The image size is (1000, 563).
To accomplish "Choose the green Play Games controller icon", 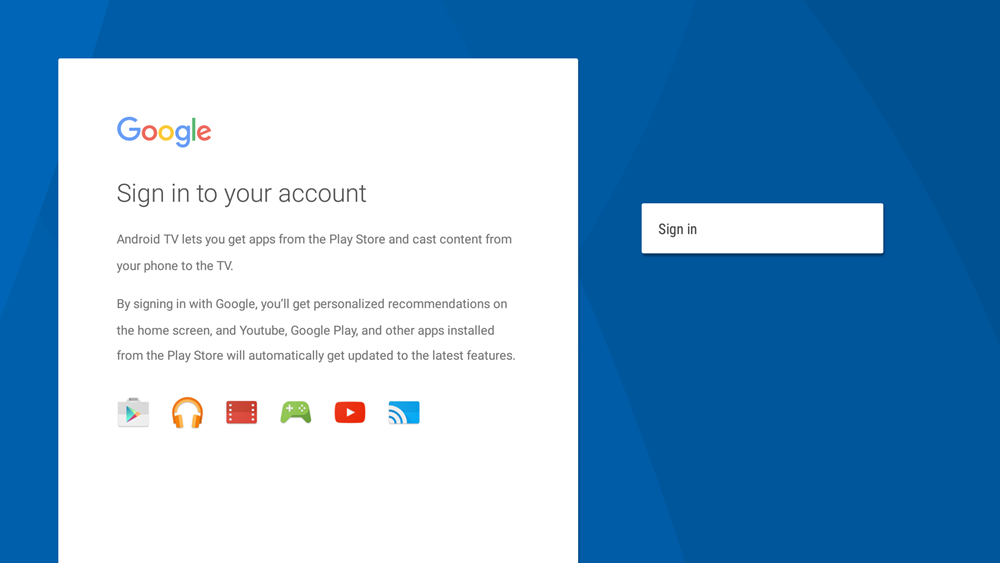I will click(x=296, y=413).
